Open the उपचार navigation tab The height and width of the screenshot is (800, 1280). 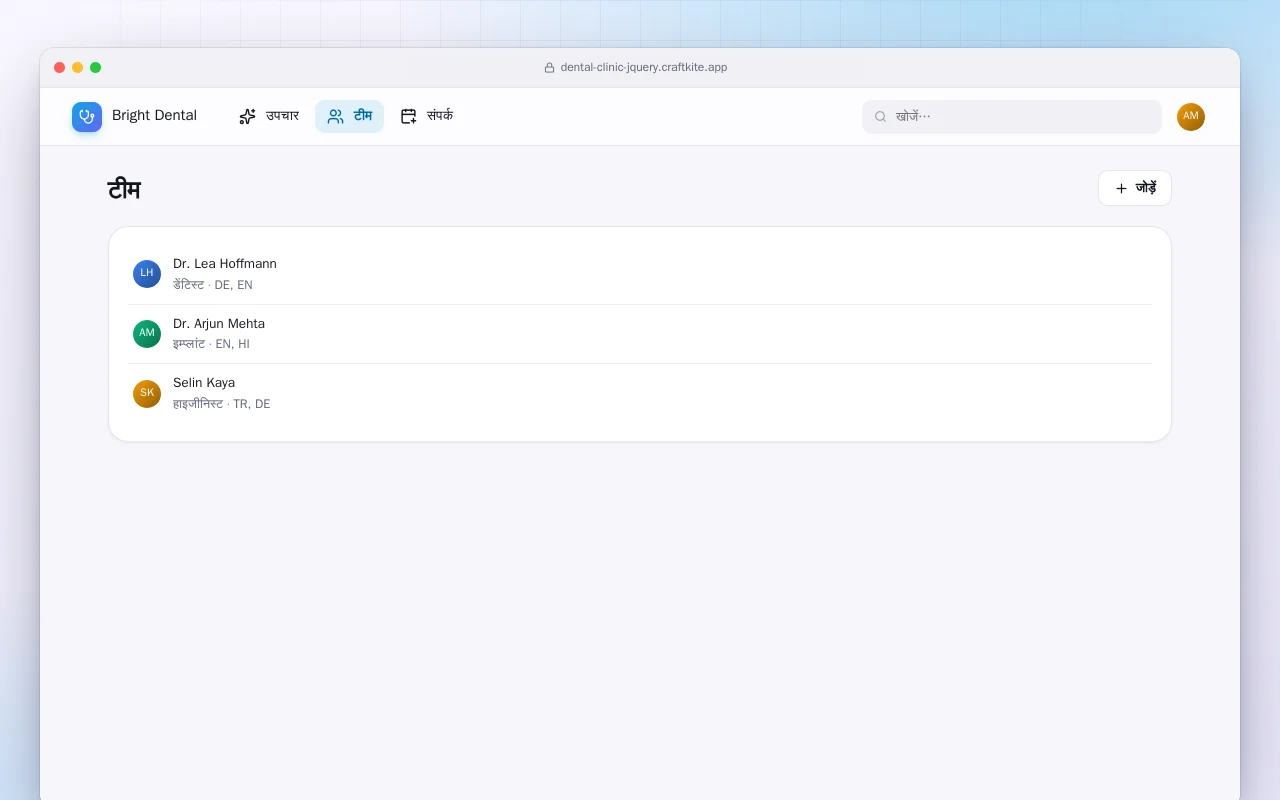click(x=269, y=117)
